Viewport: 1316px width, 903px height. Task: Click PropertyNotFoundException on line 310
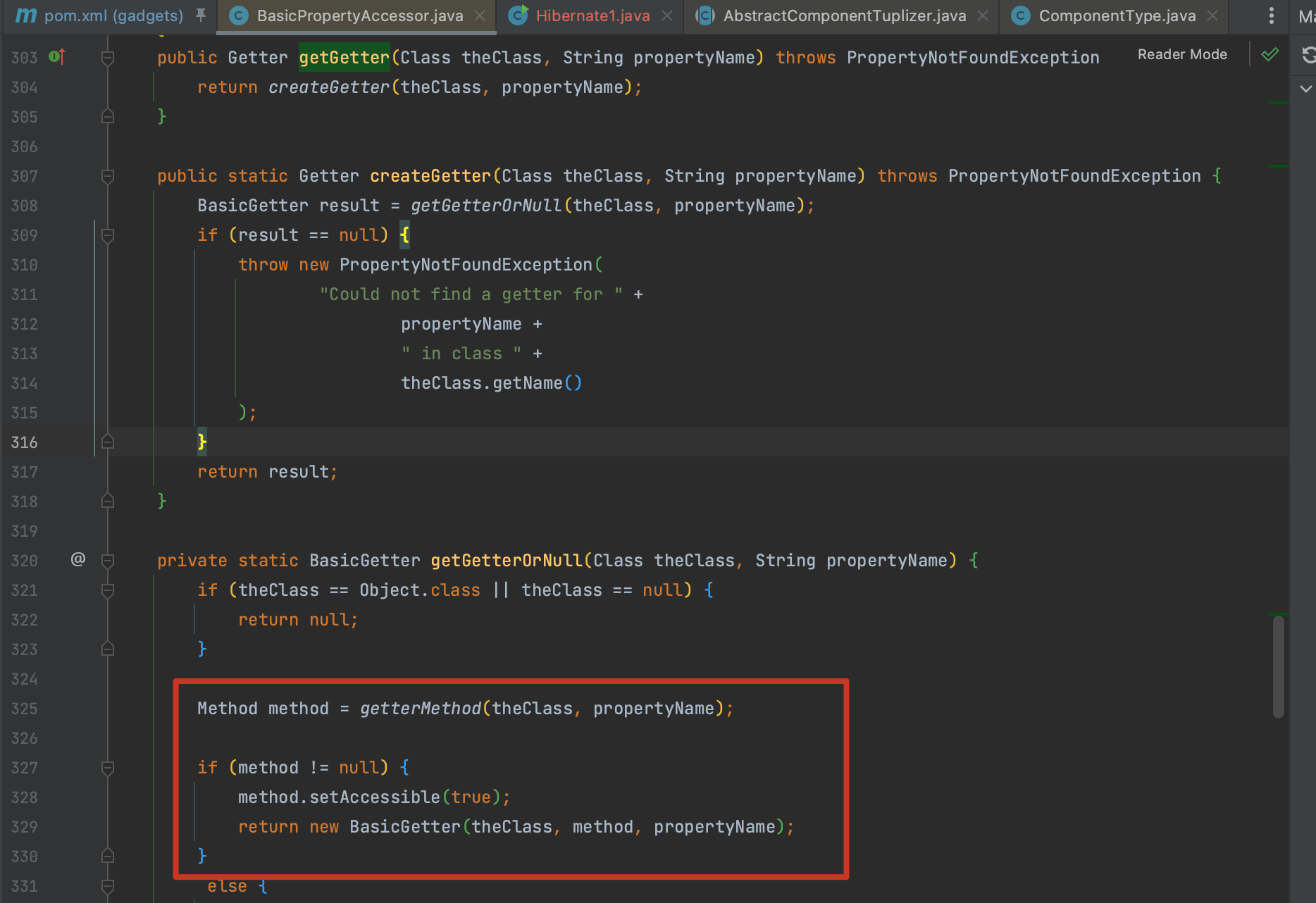point(466,265)
